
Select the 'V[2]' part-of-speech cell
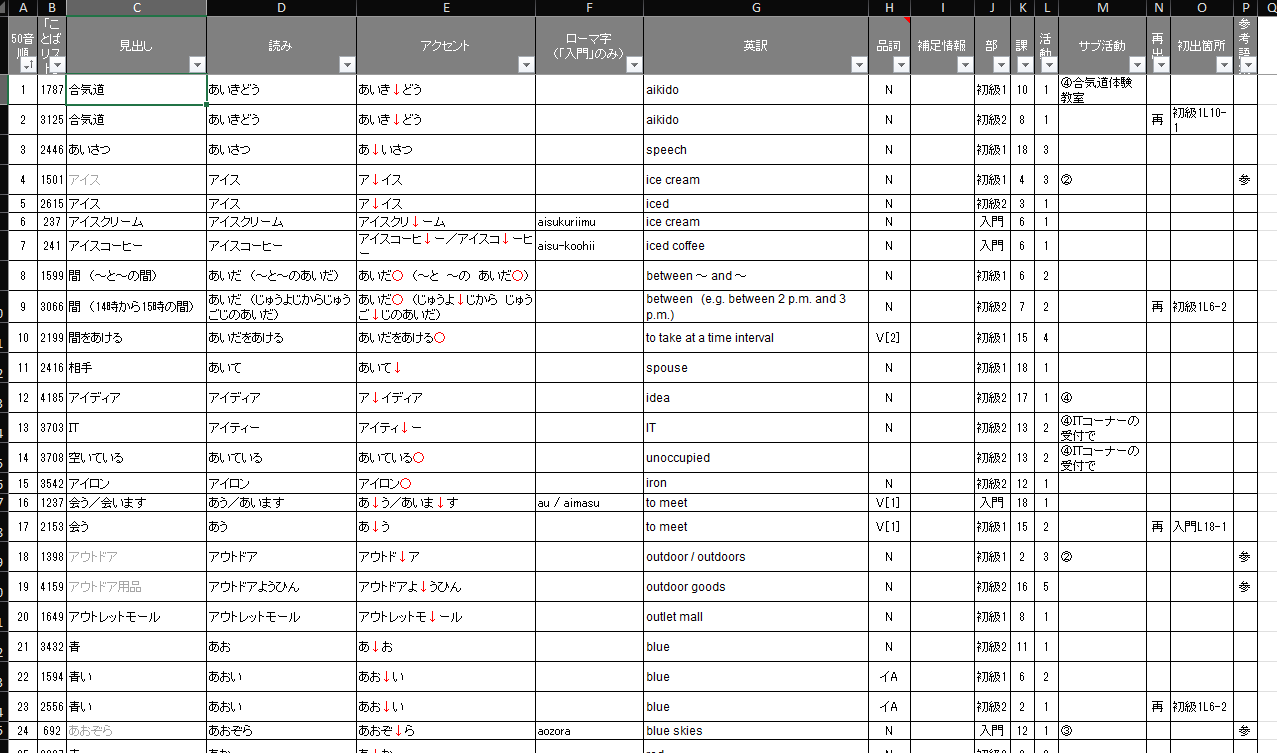coord(889,338)
